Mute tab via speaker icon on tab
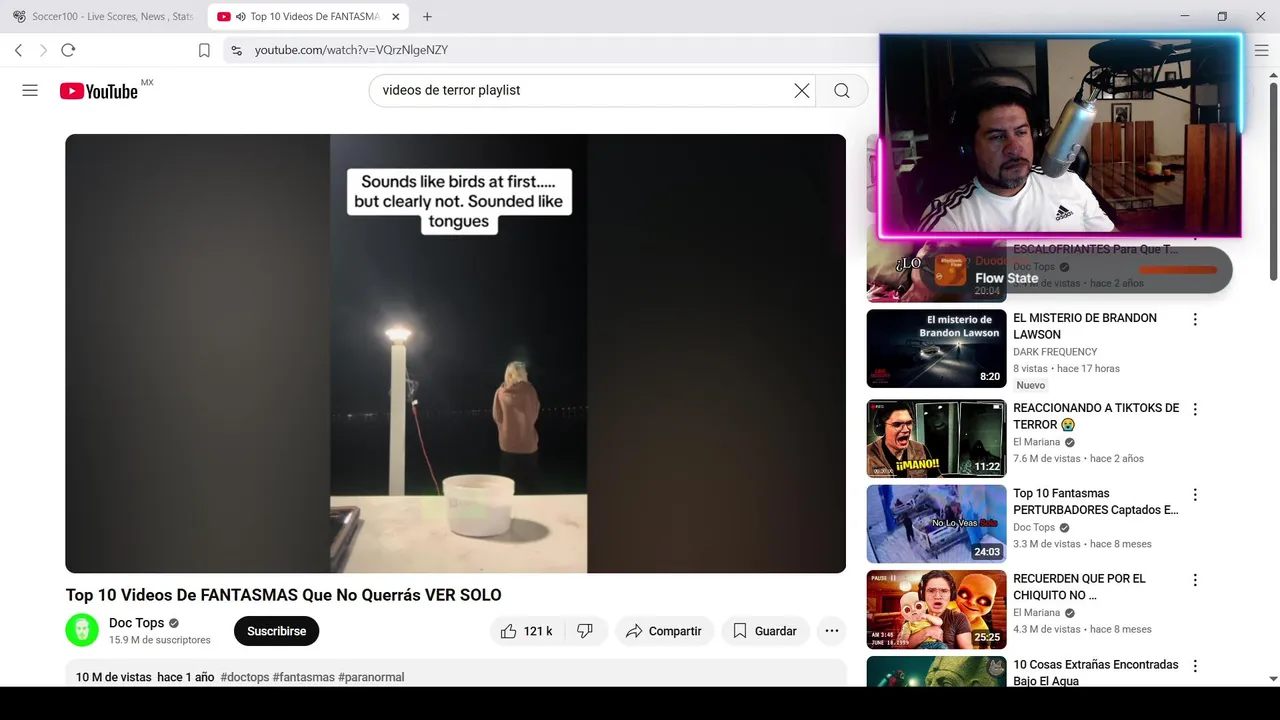Image resolution: width=1280 pixels, height=720 pixels. pos(241,17)
